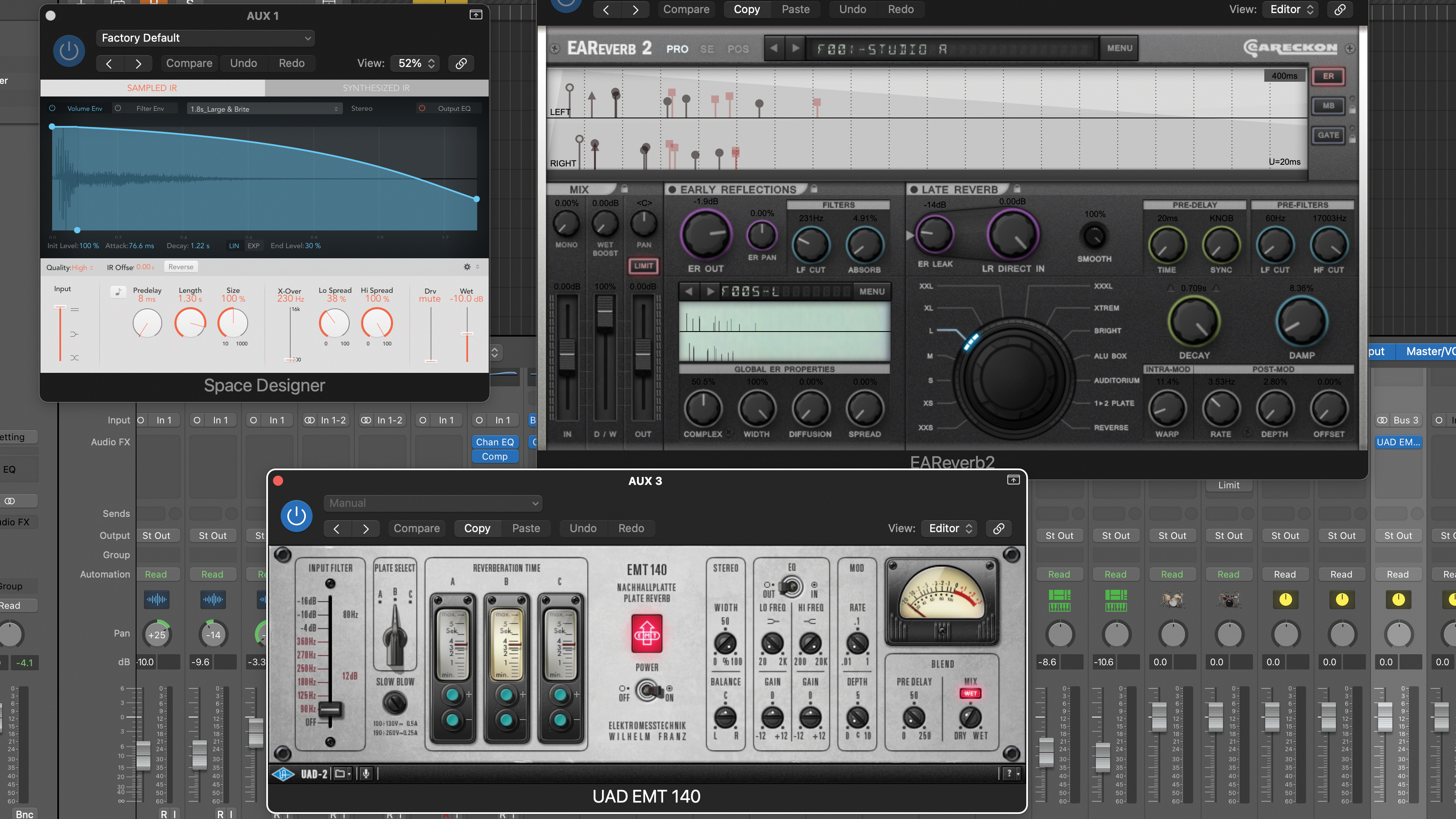Toggle Output EQ power icon
1456x819 pixels.
pyautogui.click(x=422, y=108)
